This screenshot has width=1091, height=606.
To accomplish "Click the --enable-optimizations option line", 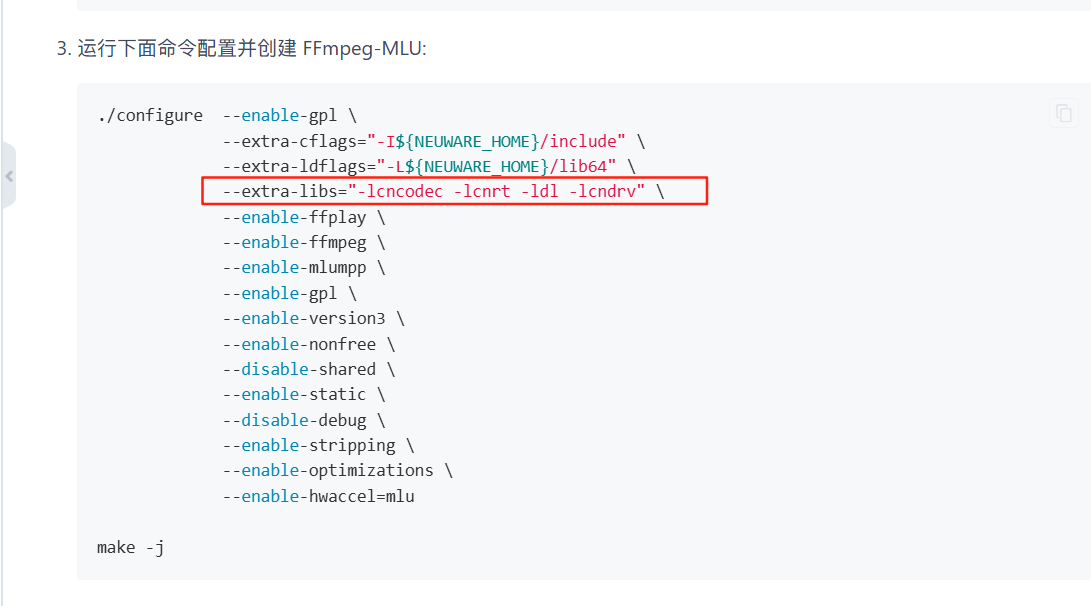I will (337, 470).
